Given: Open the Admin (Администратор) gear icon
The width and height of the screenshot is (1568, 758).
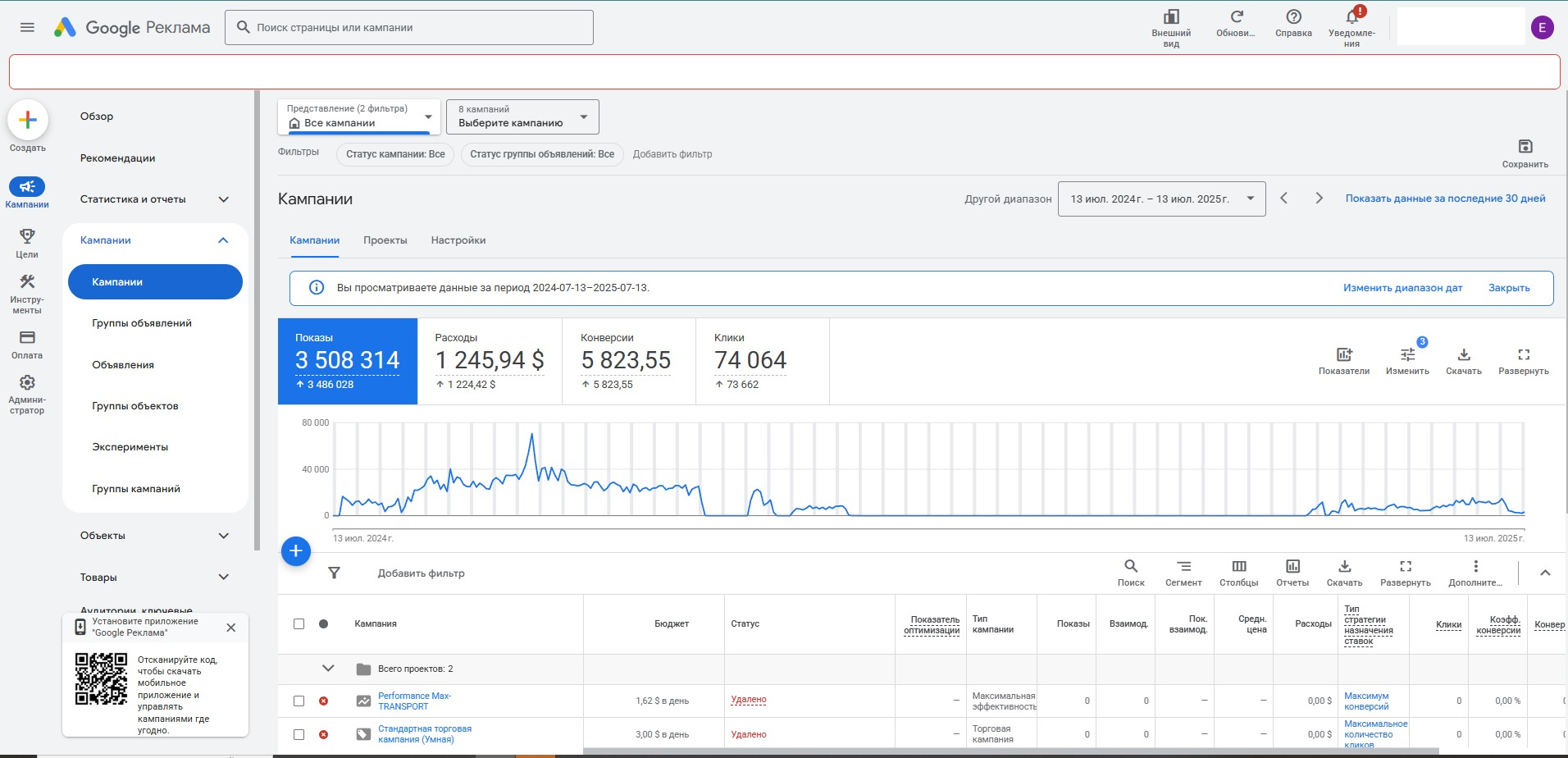Looking at the screenshot, I should [27, 383].
